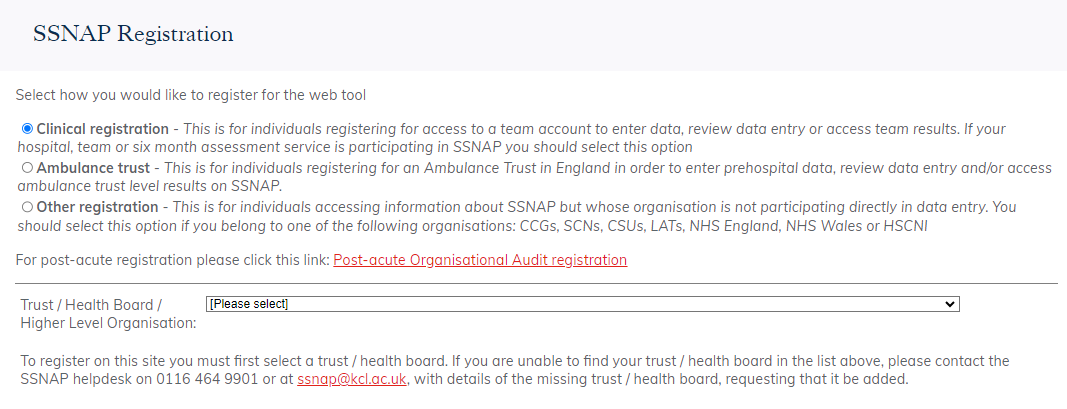Click the "For post-acute registration" sentence text
Image resolution: width=1067 pixels, height=409 pixels.
click(172, 260)
